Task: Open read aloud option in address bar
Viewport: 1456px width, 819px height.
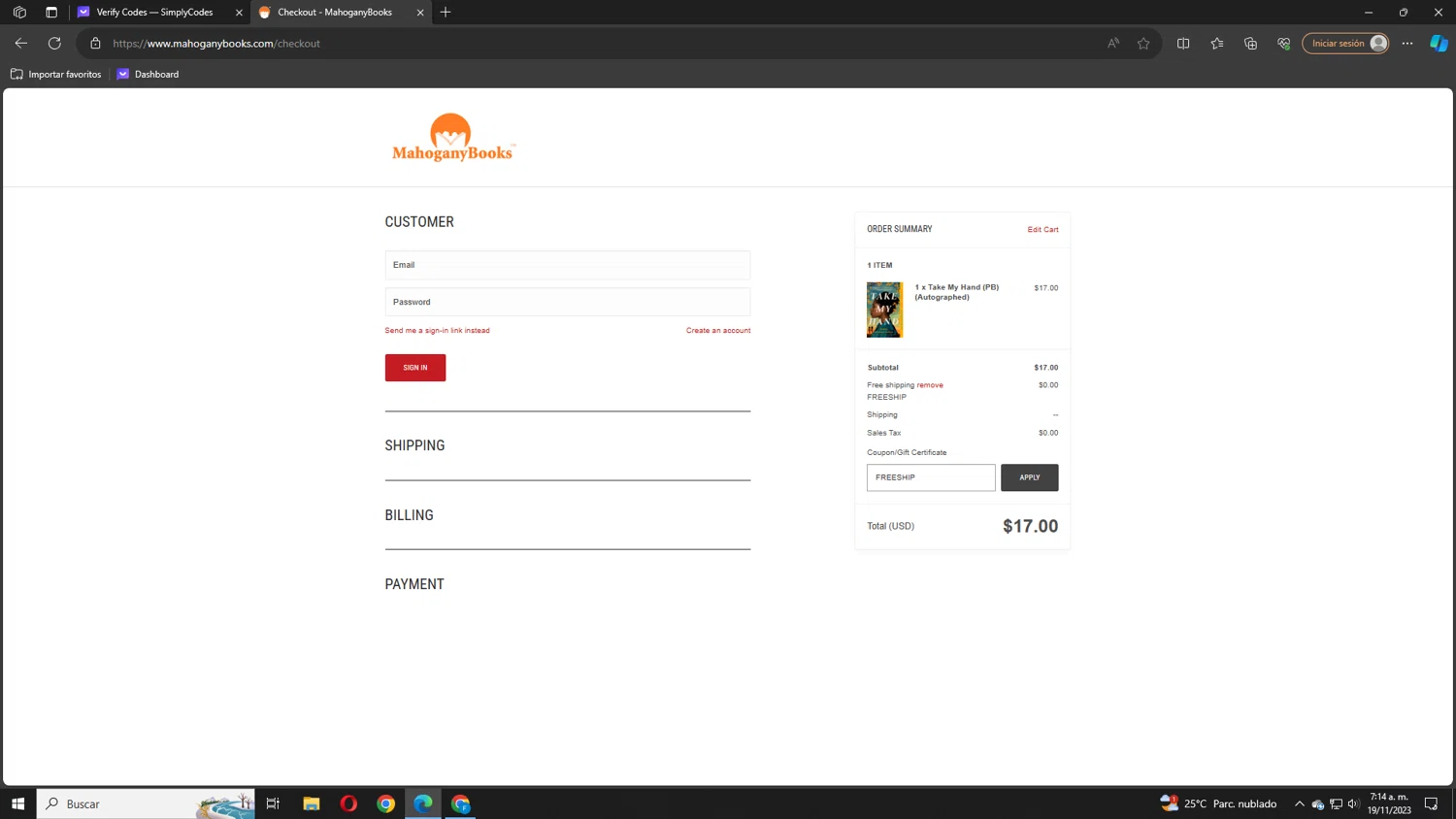Action: tap(1113, 43)
